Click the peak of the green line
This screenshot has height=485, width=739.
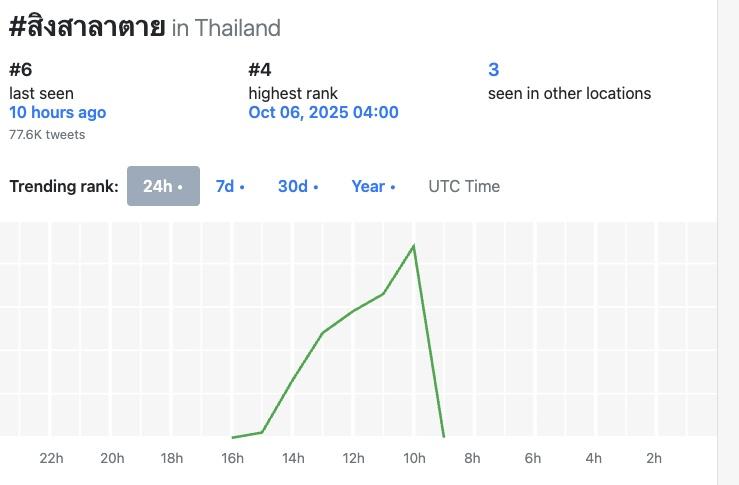[413, 246]
